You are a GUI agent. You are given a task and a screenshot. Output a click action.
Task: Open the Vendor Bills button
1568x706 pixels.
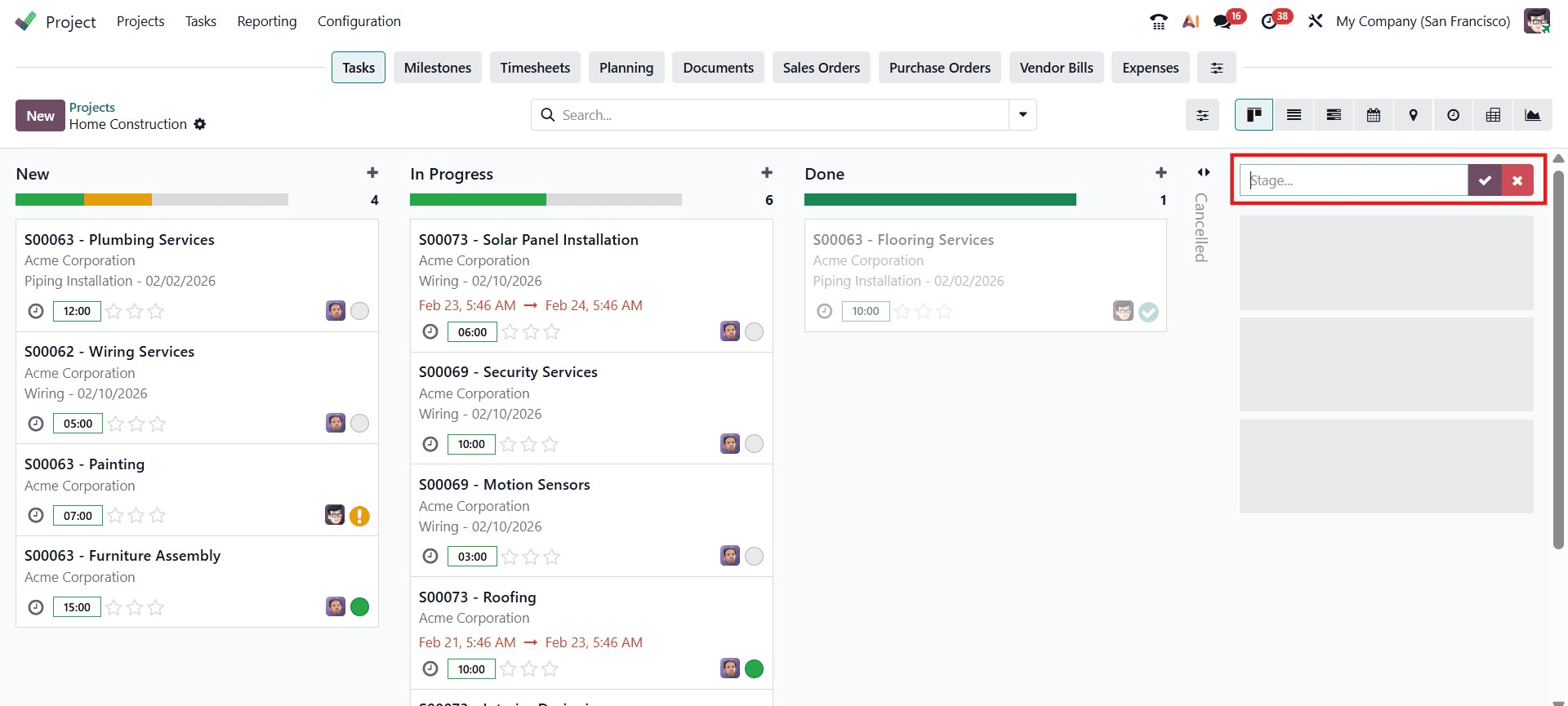click(1057, 68)
